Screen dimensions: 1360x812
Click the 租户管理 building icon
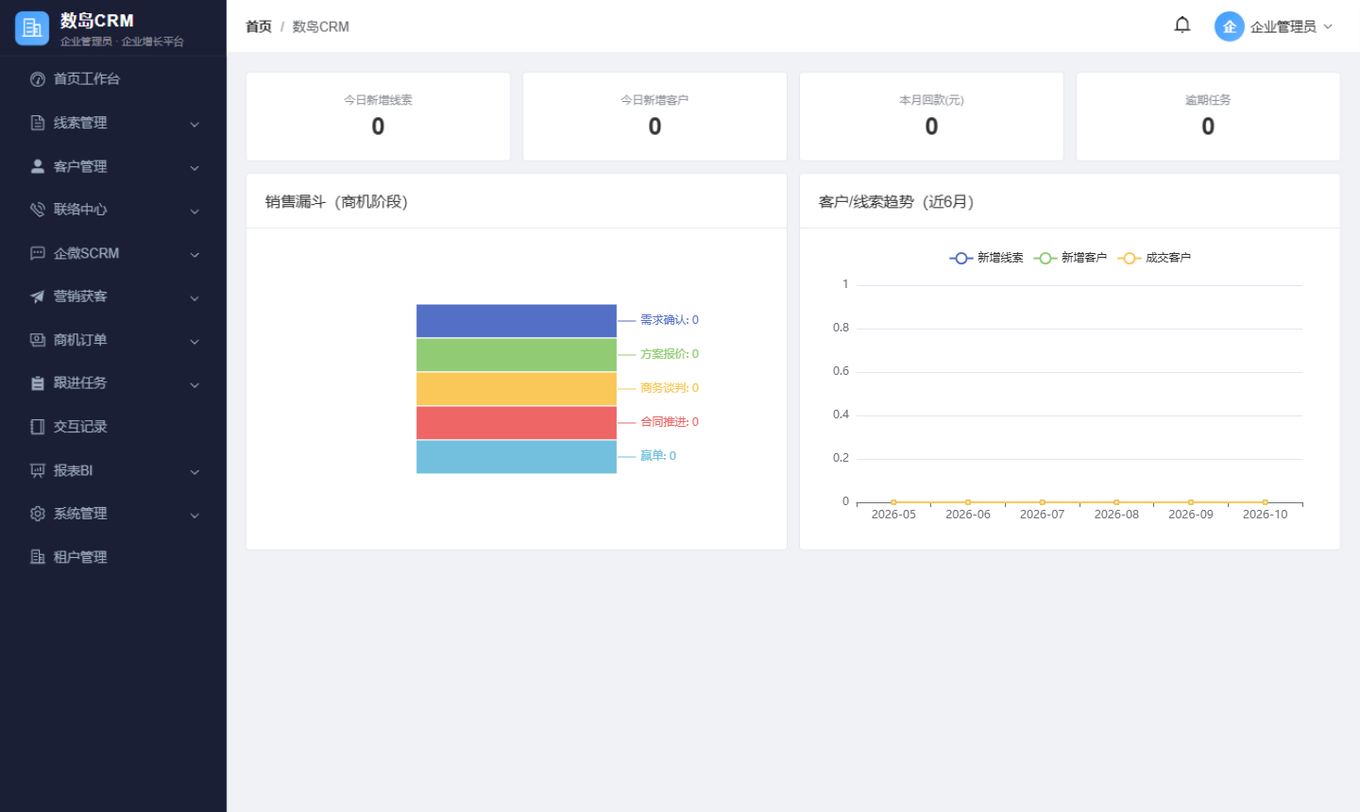[x=38, y=557]
